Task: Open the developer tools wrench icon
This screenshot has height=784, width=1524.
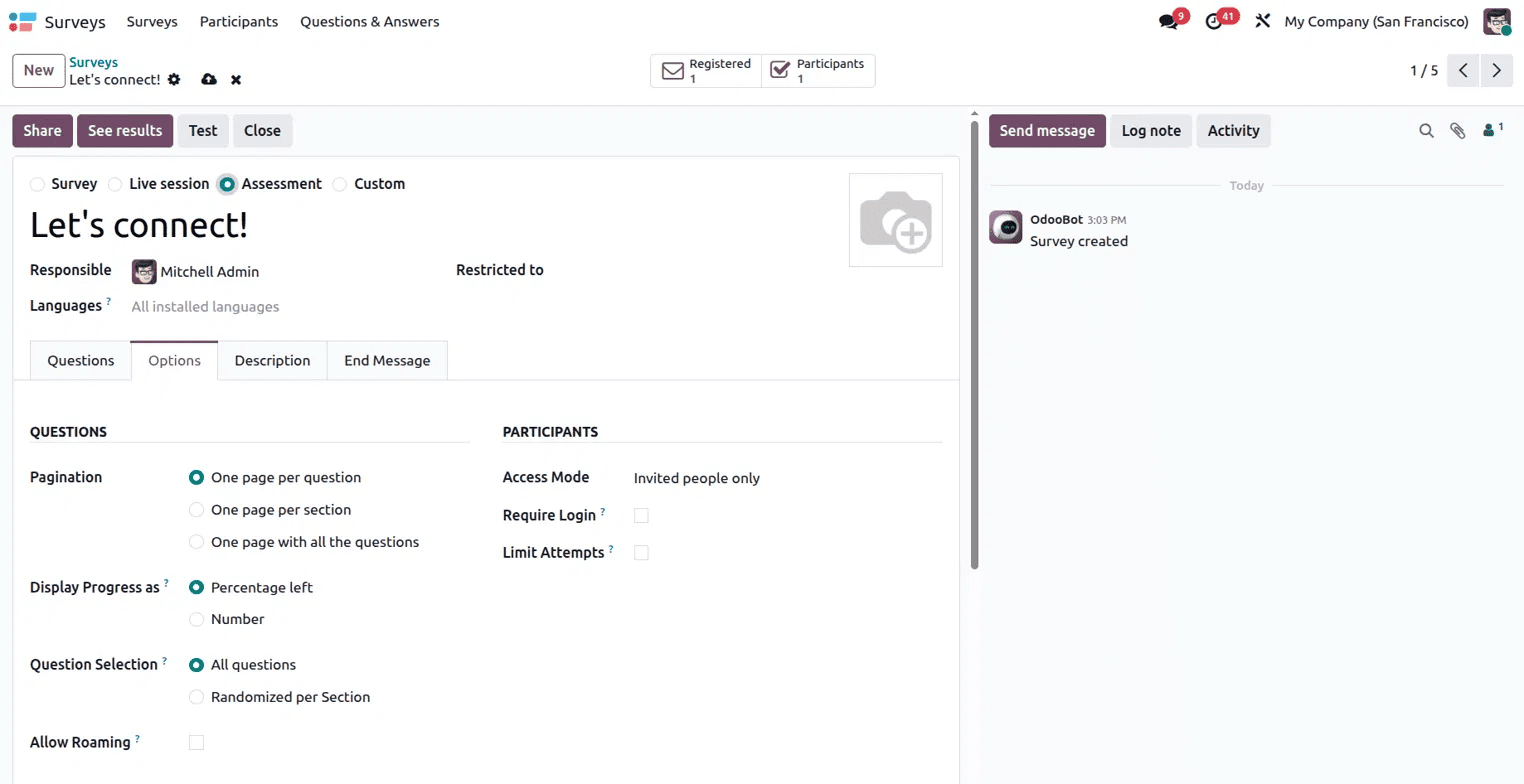Action: click(1262, 21)
